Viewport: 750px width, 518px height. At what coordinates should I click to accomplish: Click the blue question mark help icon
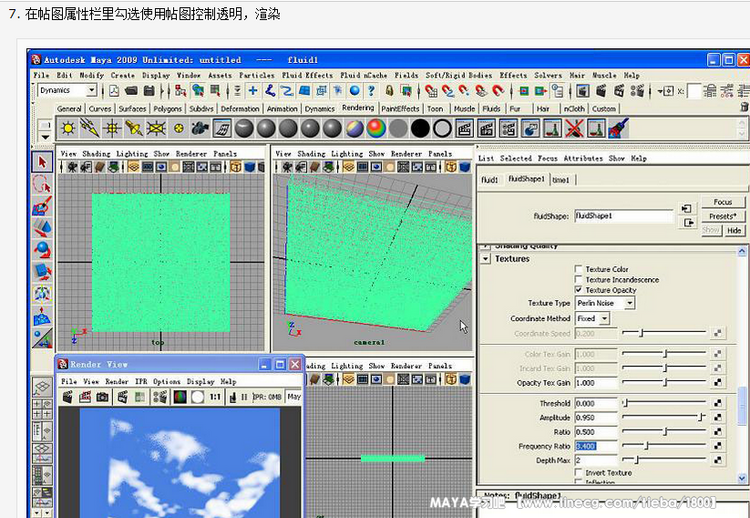pos(371,90)
